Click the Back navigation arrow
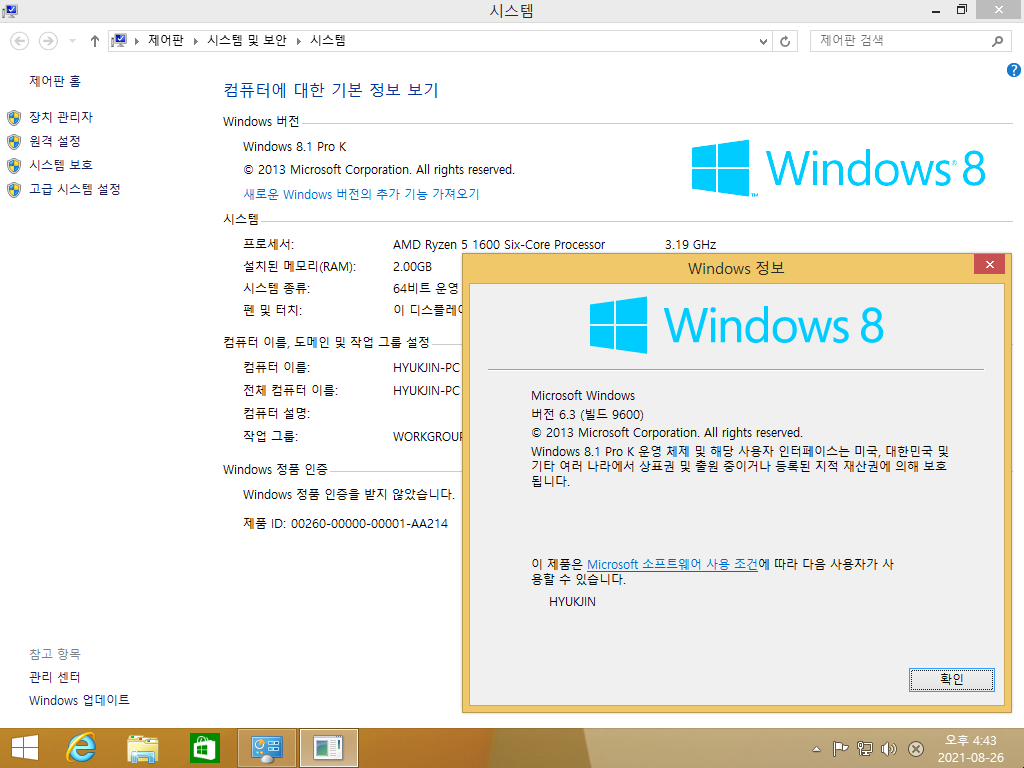 (20, 41)
